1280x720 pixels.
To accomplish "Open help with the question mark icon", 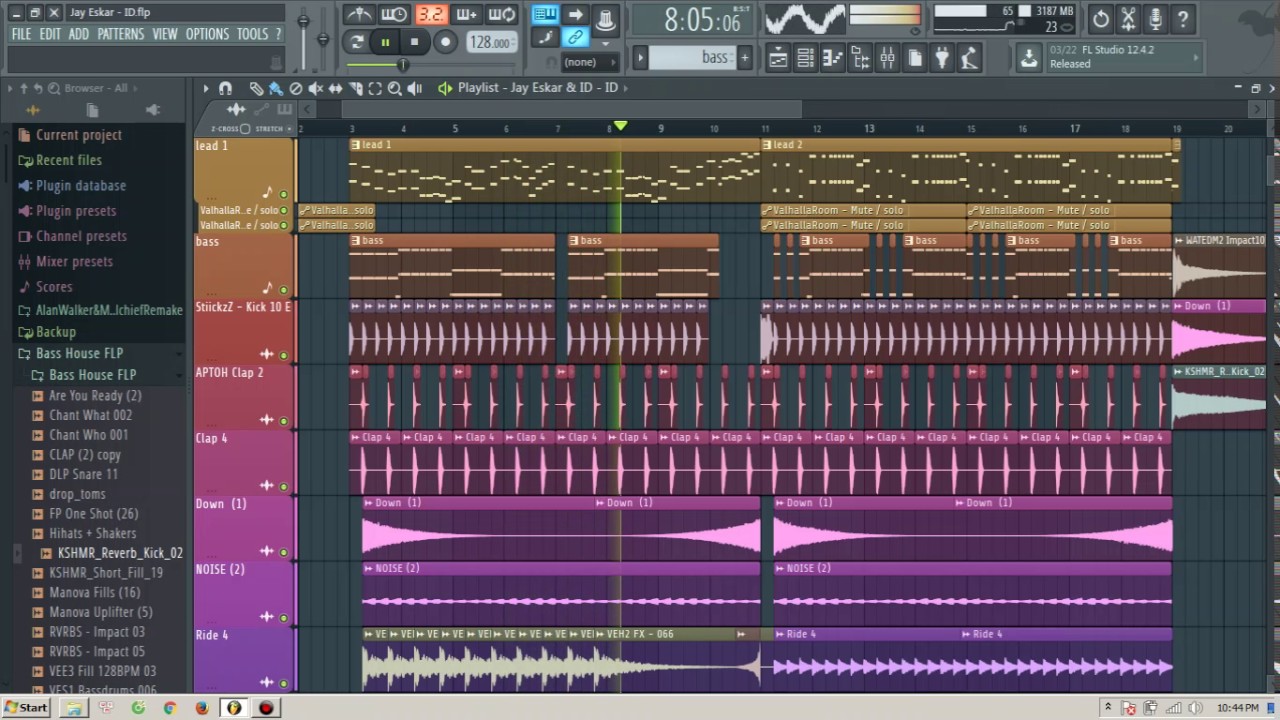I will (x=1183, y=18).
